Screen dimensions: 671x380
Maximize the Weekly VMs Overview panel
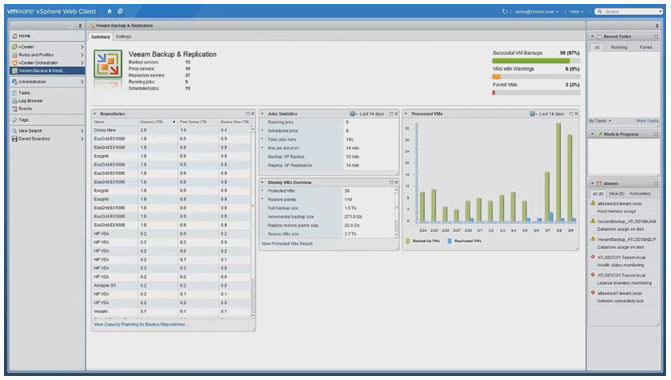pos(391,183)
